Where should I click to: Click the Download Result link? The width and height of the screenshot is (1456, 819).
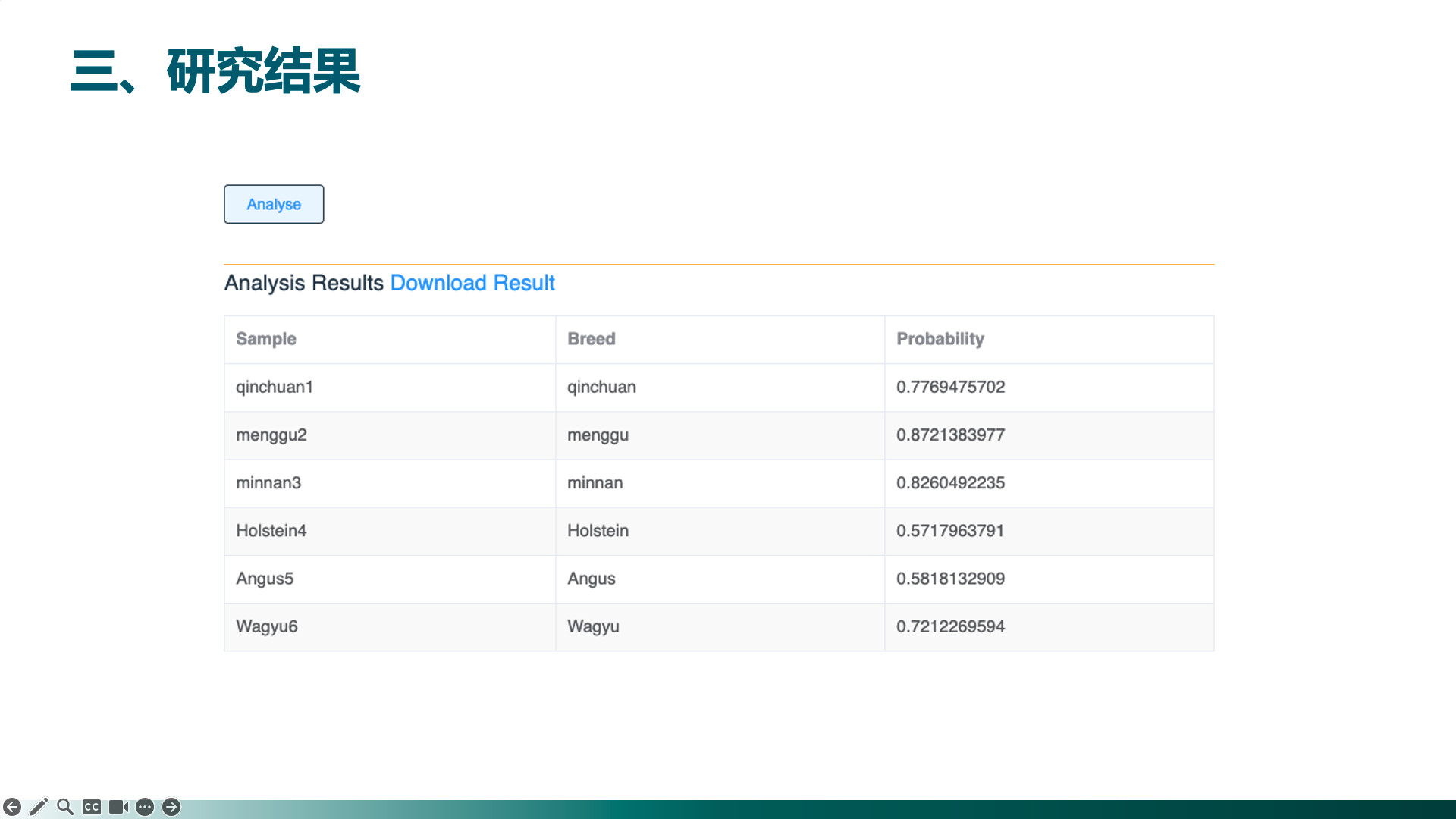point(472,283)
